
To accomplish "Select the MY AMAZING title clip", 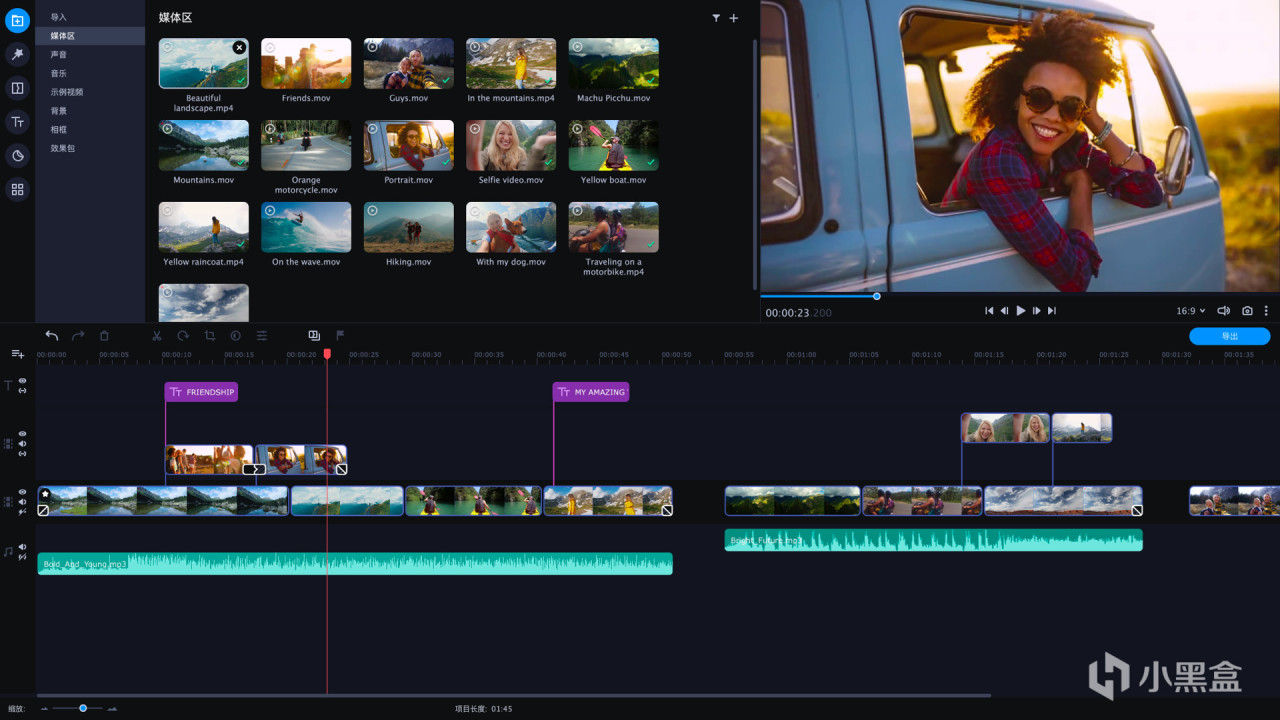I will coord(591,392).
